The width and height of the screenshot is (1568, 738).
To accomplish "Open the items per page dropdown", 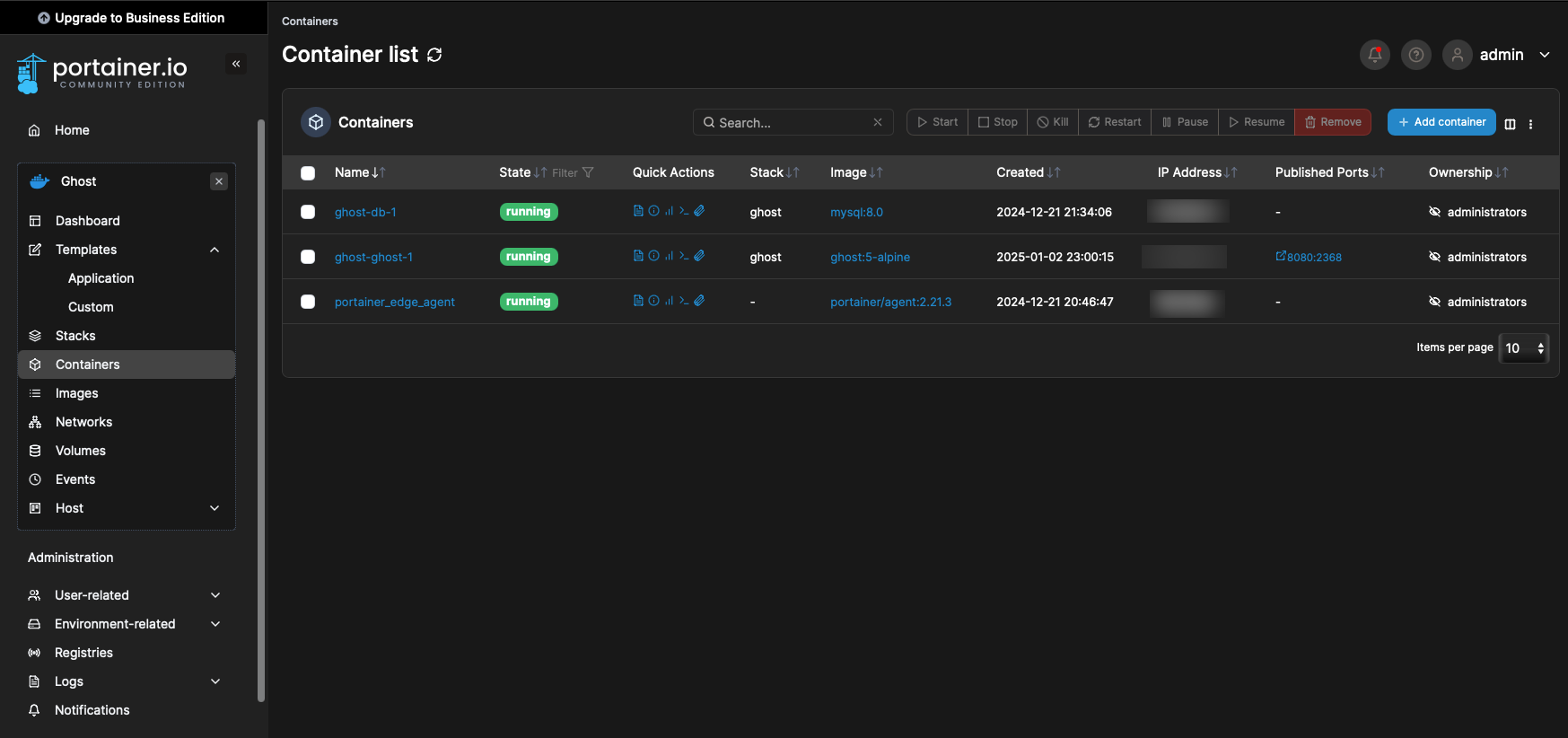I will 1524,348.
